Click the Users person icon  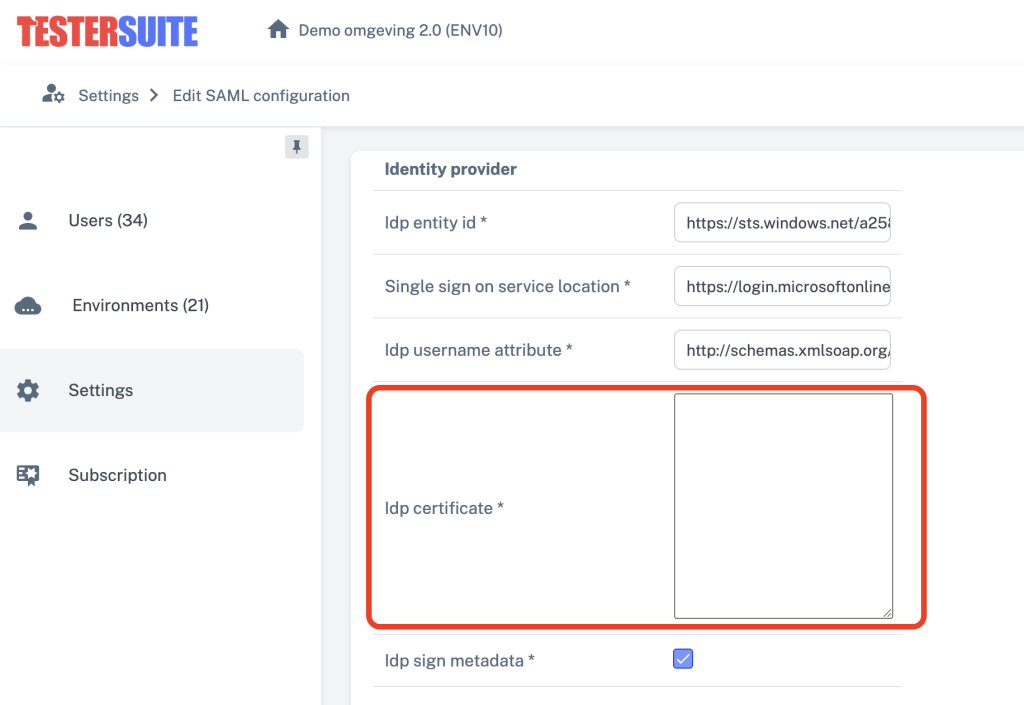point(28,221)
